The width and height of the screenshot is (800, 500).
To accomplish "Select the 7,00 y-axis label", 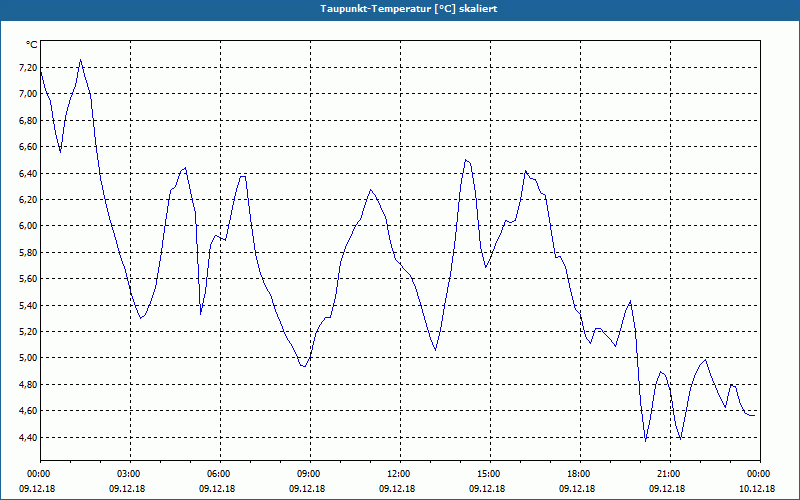I will (28, 94).
